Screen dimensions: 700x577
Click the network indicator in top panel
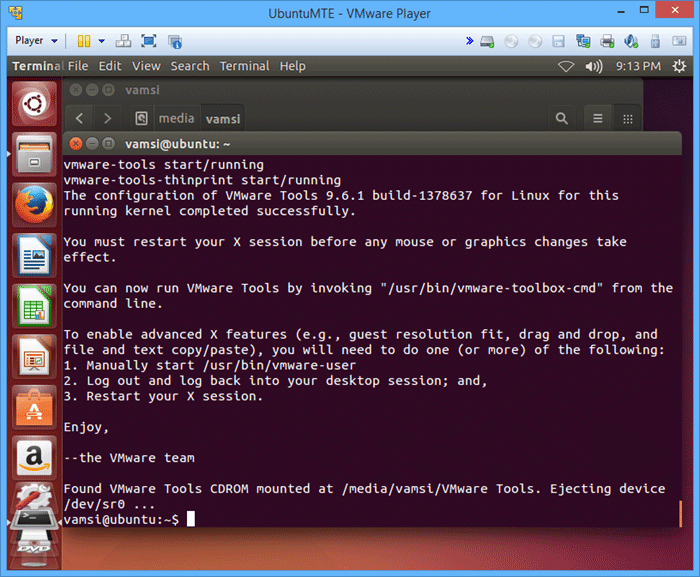coord(566,67)
